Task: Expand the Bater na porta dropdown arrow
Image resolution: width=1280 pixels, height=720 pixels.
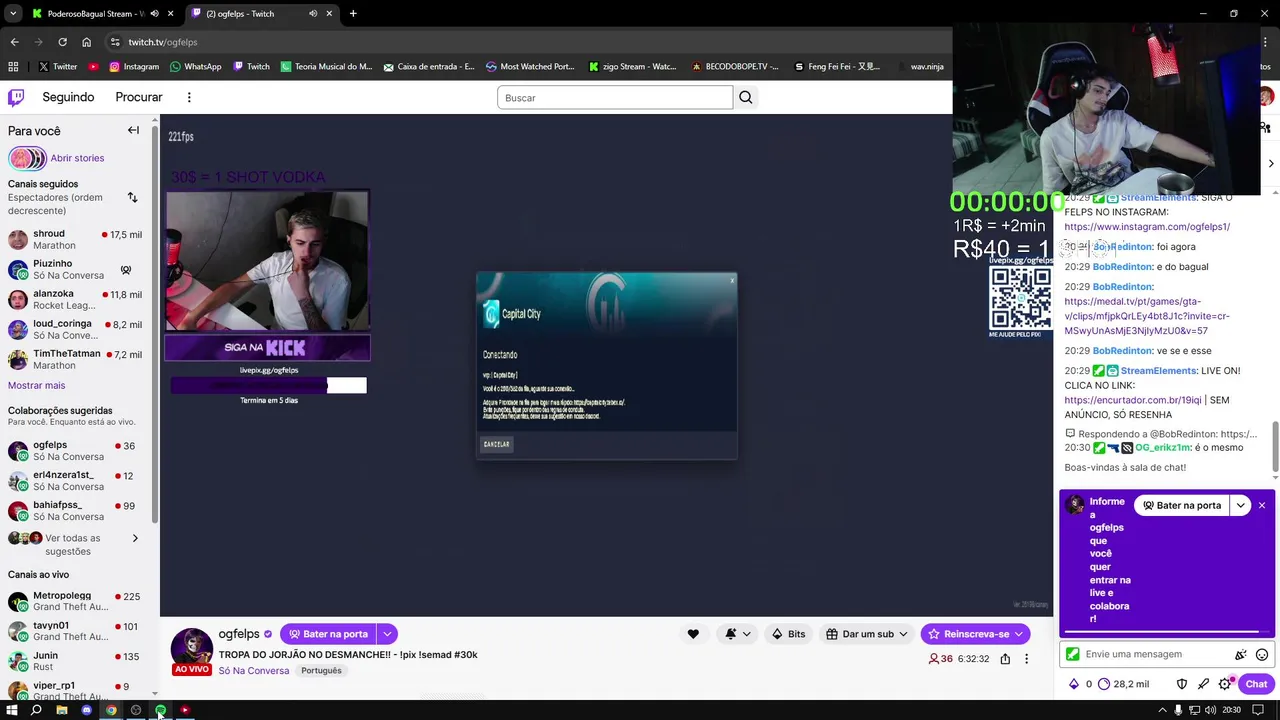Action: click(387, 634)
